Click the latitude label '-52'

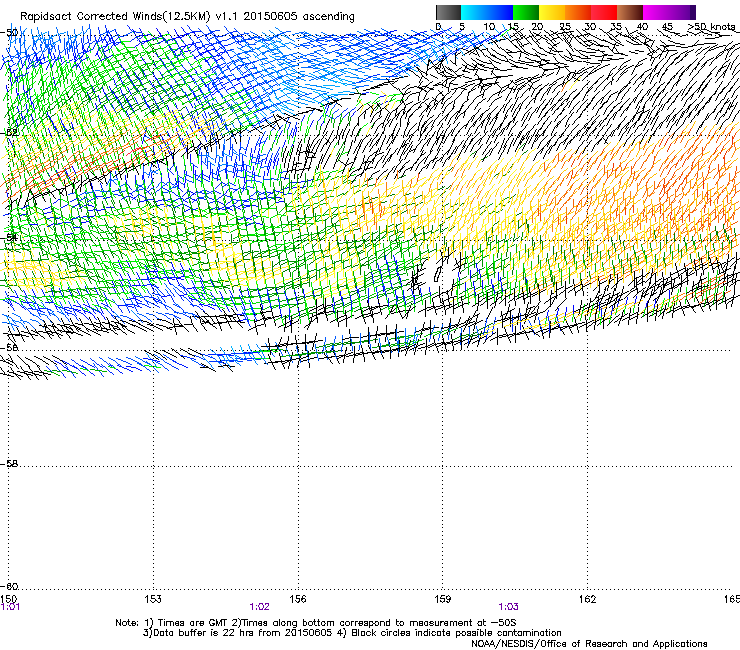[x=9, y=133]
